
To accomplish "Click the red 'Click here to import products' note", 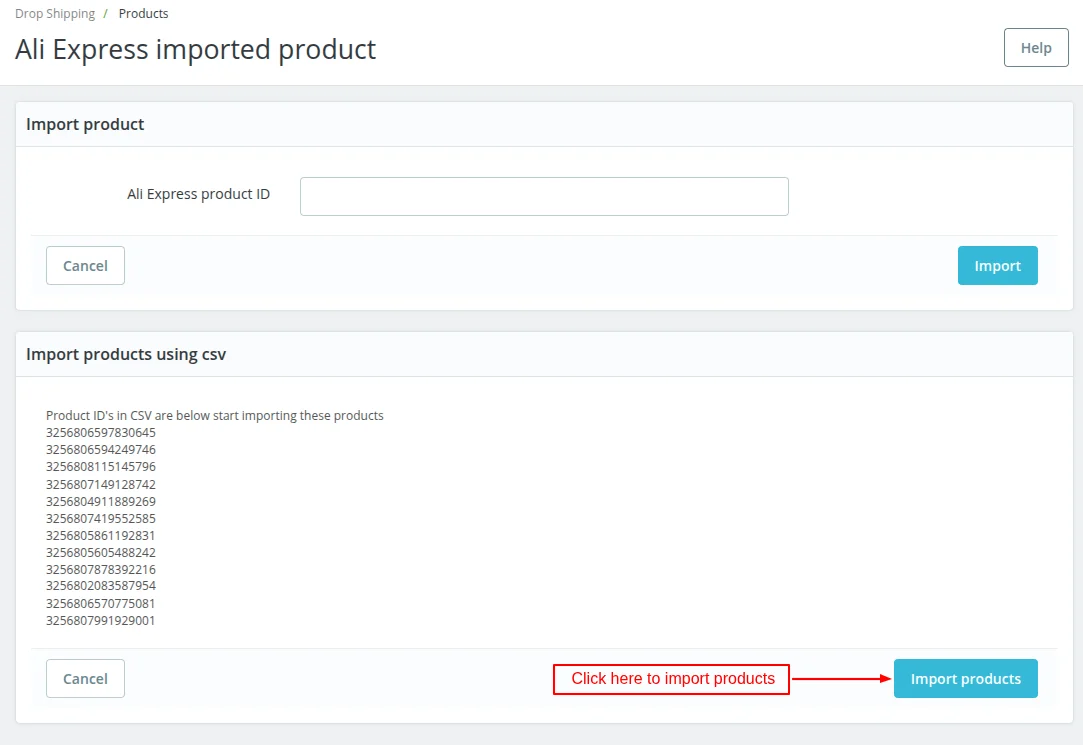I will [672, 679].
